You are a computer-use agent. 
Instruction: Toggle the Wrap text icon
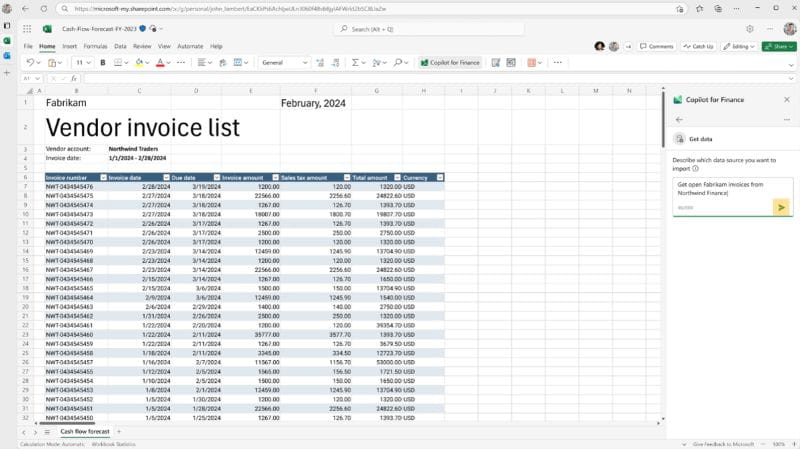[x=223, y=63]
